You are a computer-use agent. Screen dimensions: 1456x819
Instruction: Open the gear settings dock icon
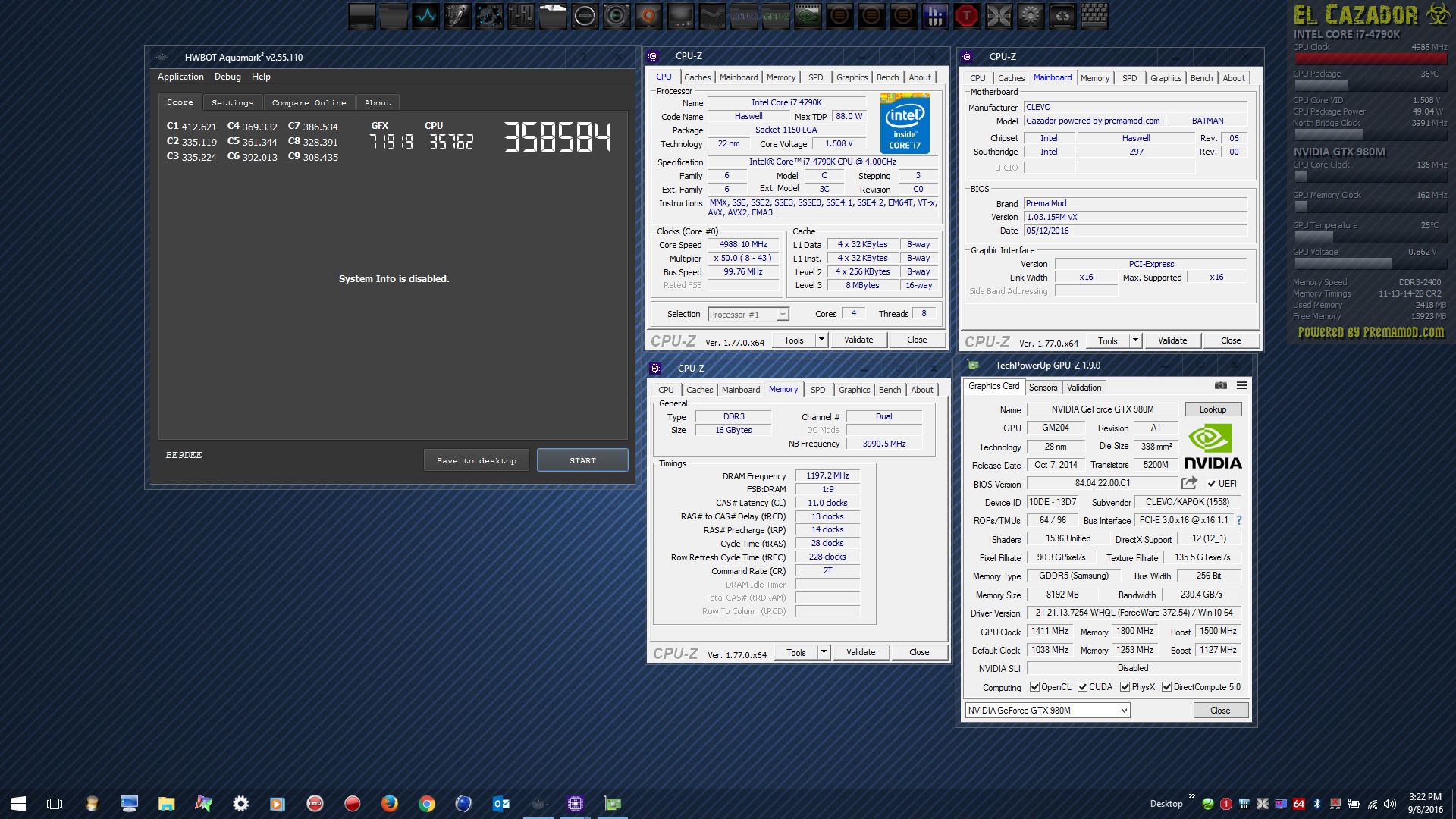coord(1031,16)
